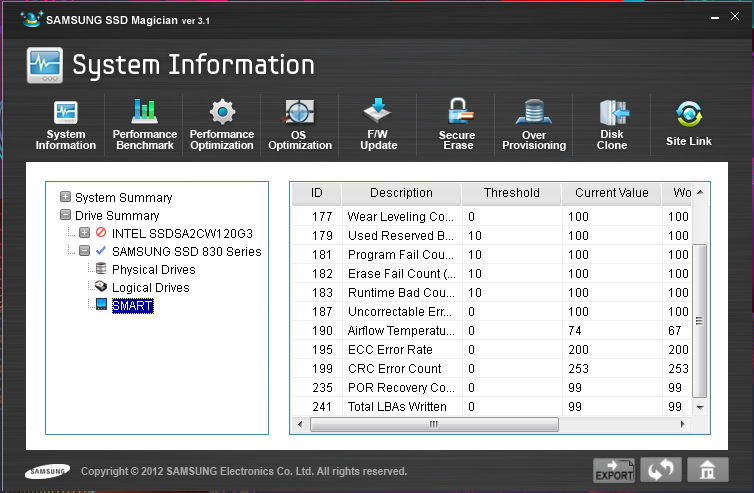Open the Site Link globe icon
The width and height of the screenshot is (754, 493).
coord(689,113)
